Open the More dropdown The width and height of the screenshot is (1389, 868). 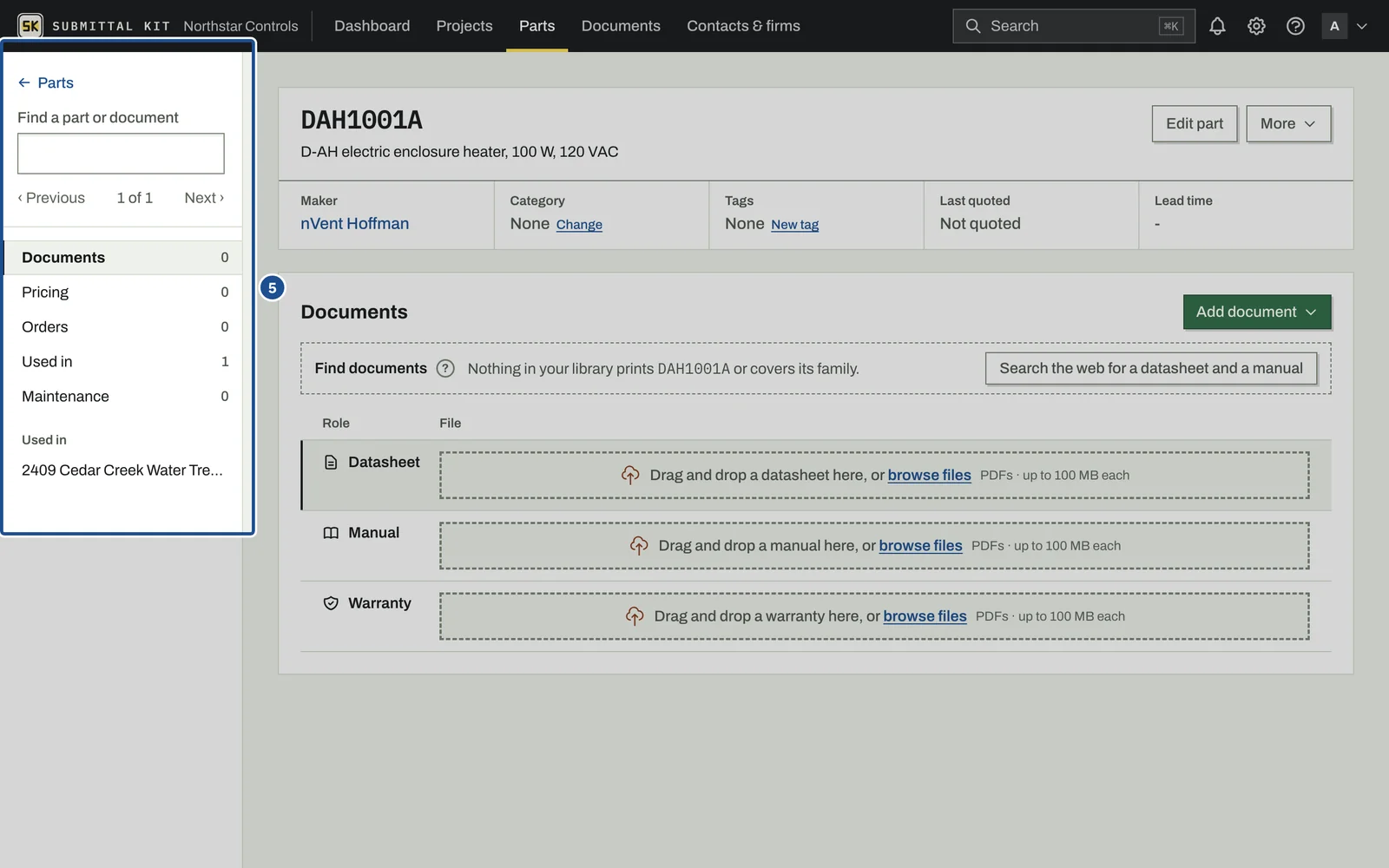[1288, 123]
